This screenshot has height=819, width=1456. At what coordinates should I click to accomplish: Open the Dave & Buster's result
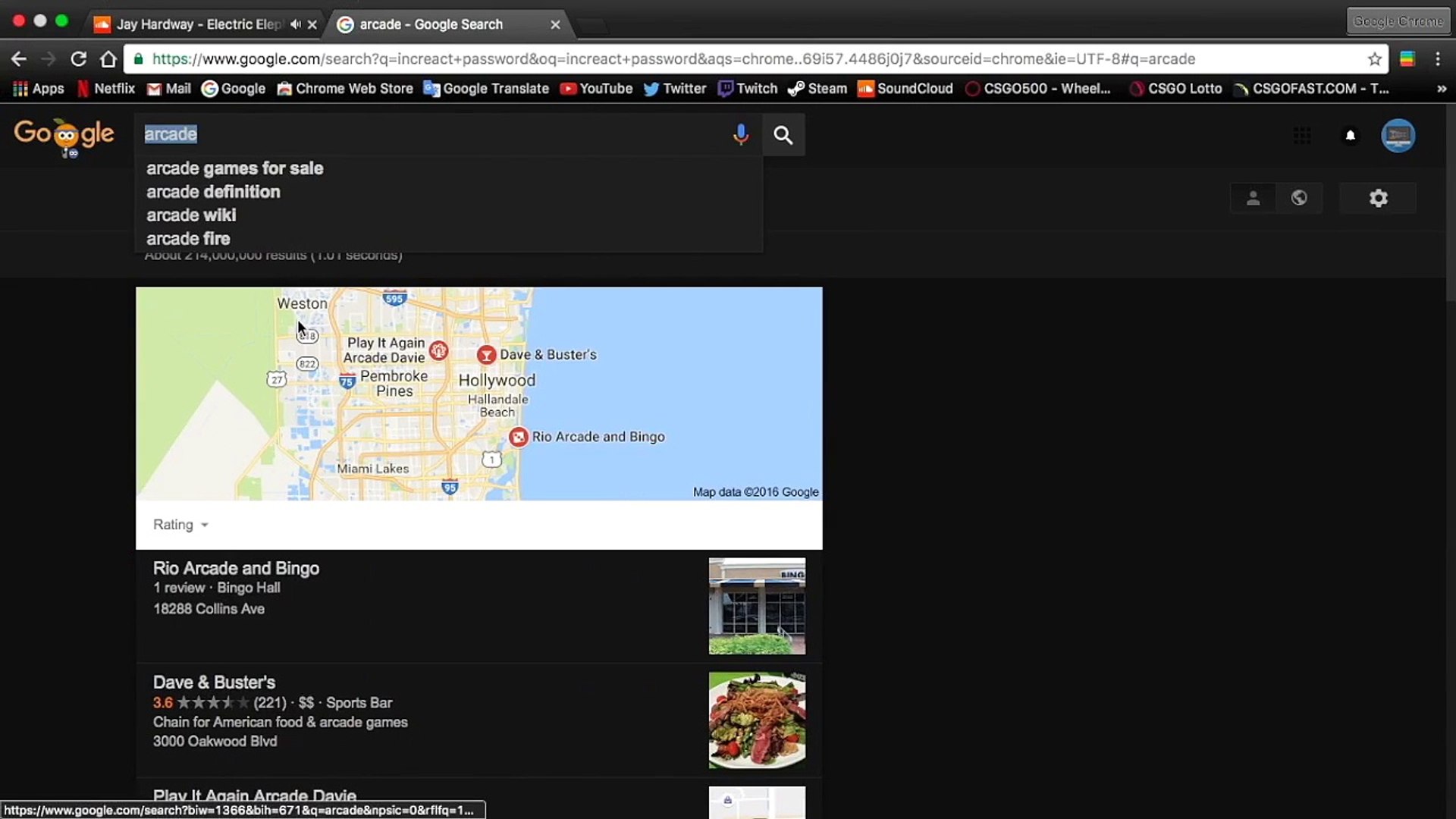pos(214,682)
